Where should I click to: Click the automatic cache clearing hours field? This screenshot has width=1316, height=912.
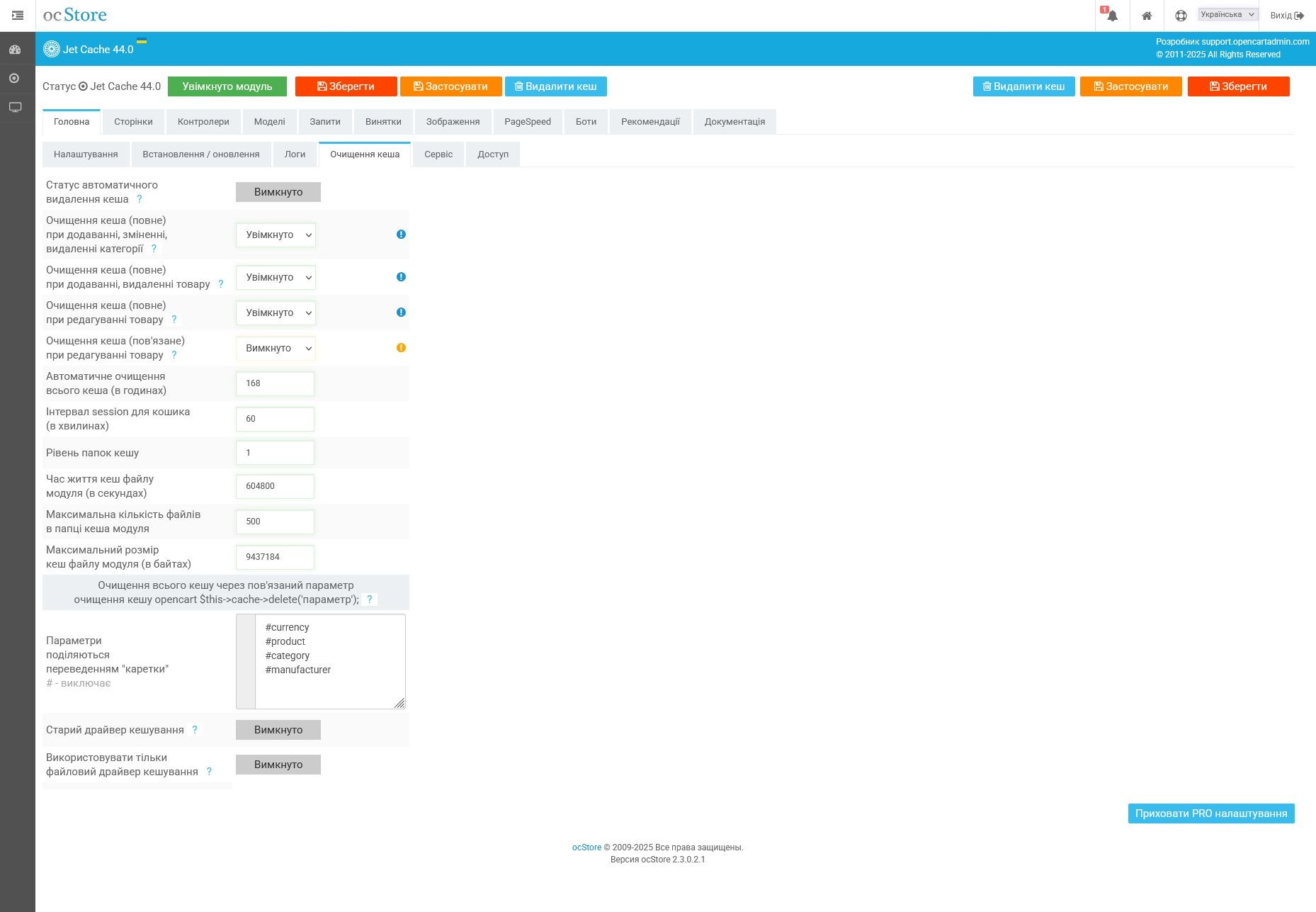click(275, 383)
